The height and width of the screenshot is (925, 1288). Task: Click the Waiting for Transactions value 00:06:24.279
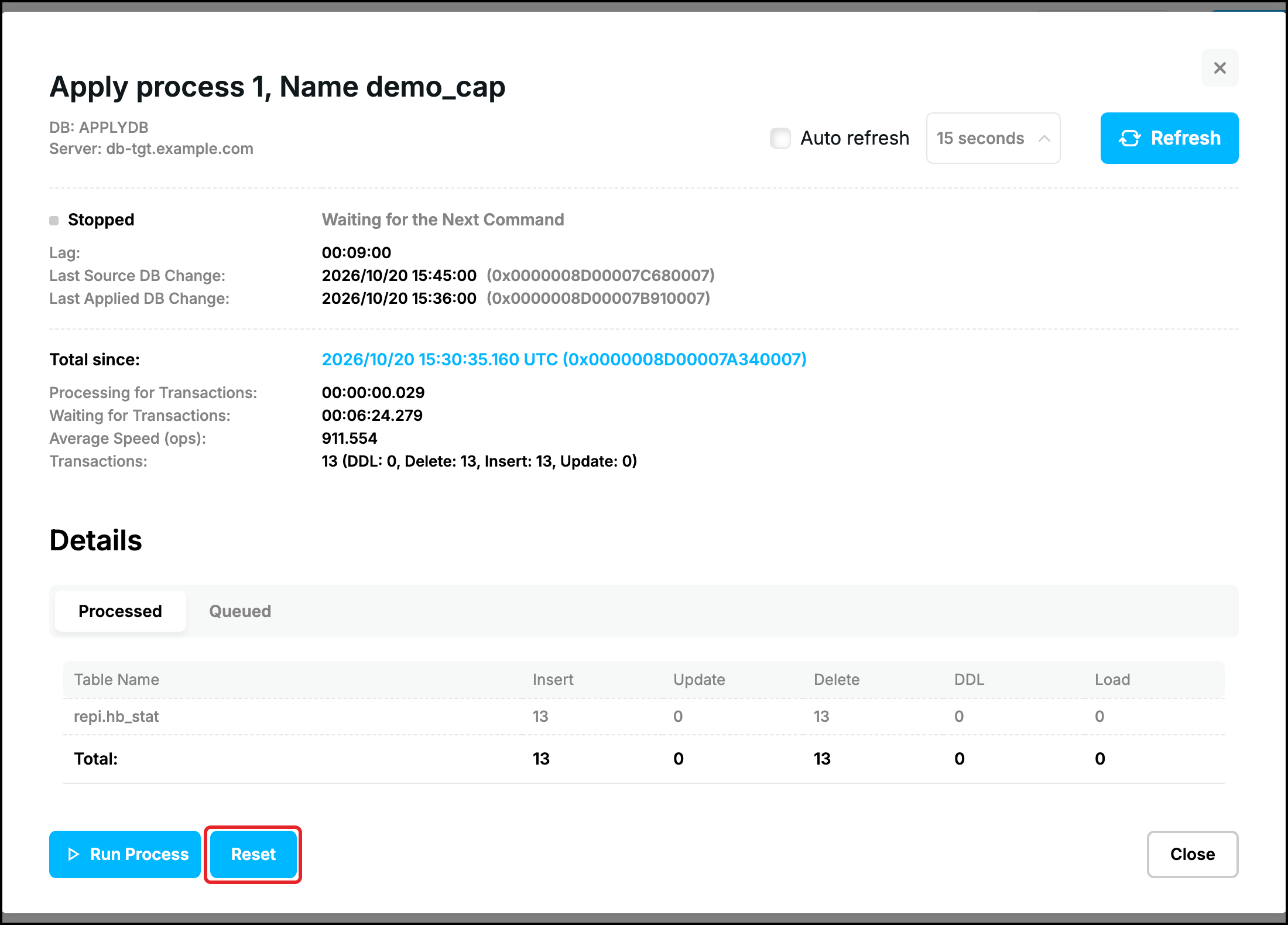372,415
